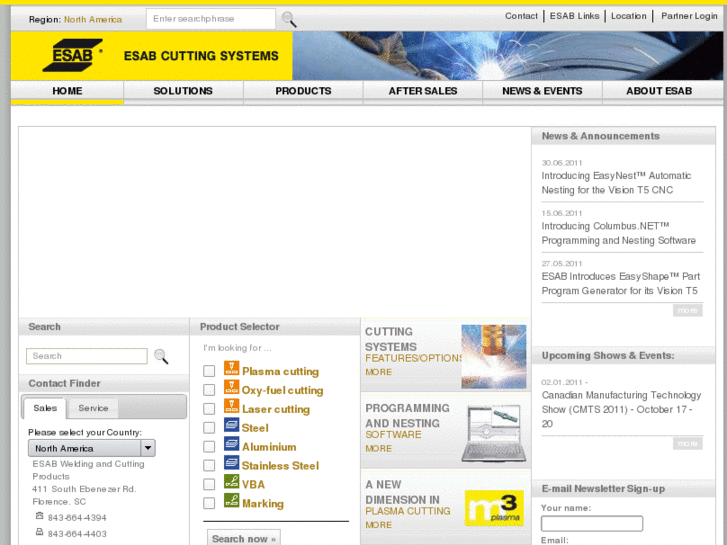Check the Plasma cutting checkbox
Screen dimensions: 727x545
click(x=209, y=371)
